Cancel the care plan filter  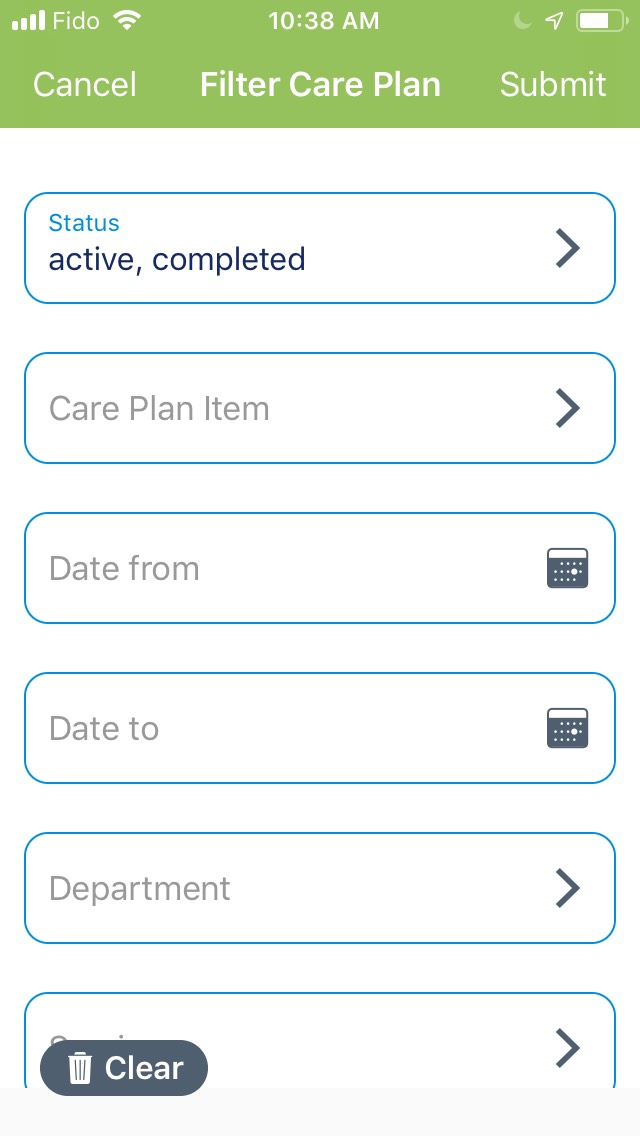point(84,85)
